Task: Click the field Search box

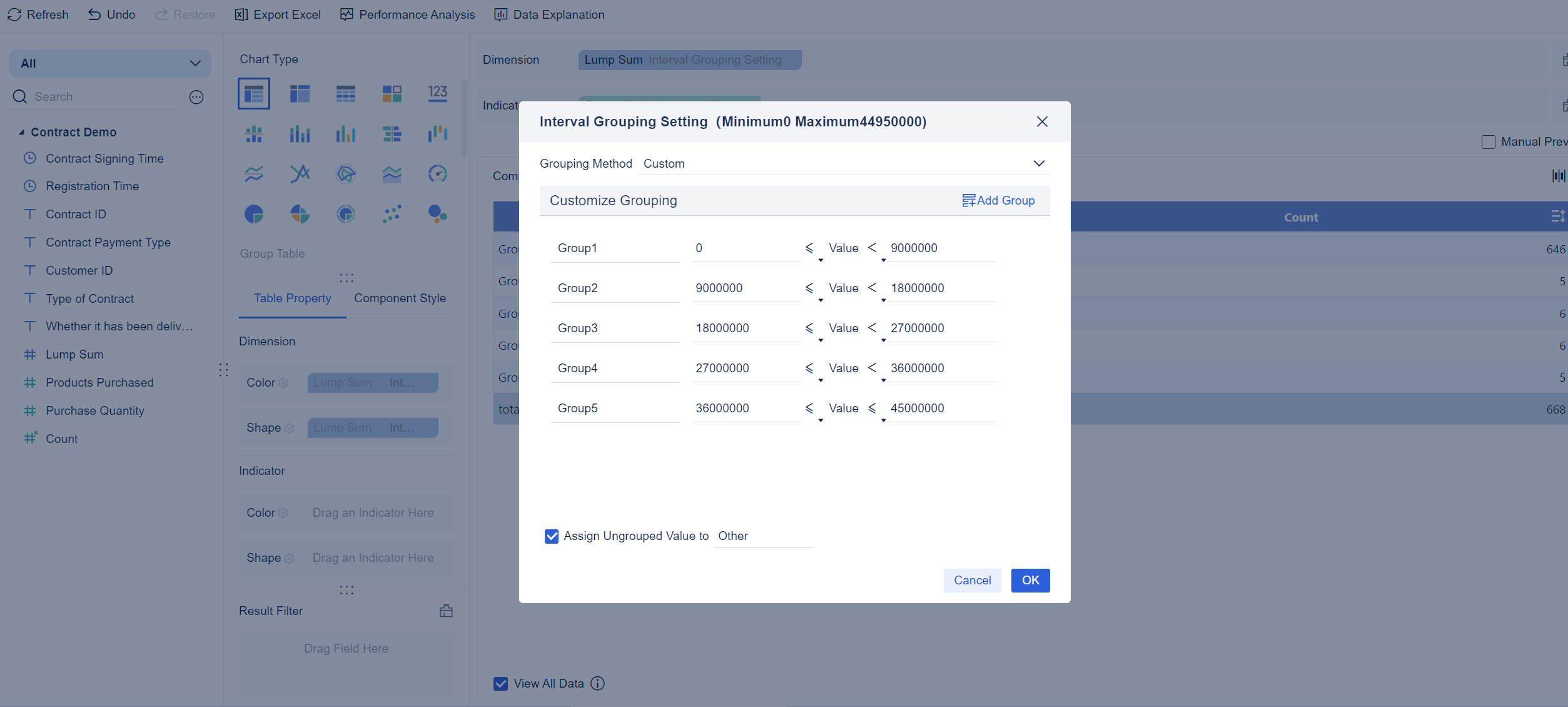Action: pos(94,96)
